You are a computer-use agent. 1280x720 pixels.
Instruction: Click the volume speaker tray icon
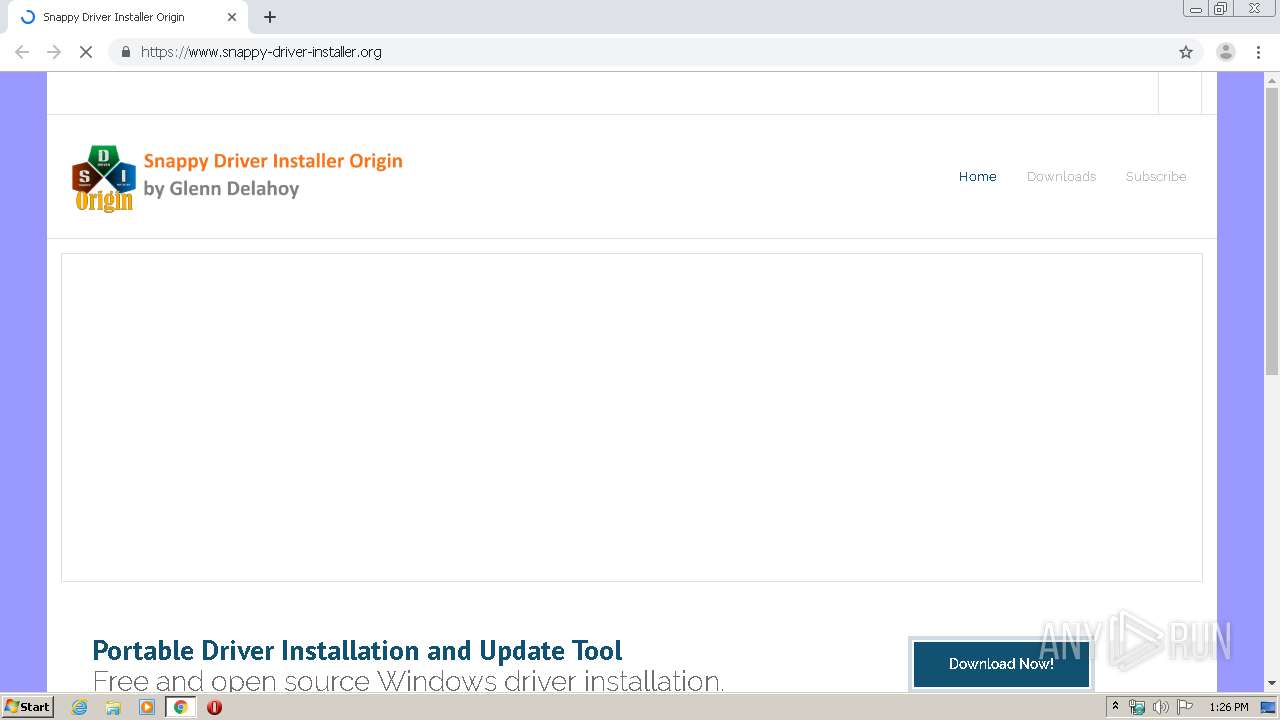(1160, 707)
